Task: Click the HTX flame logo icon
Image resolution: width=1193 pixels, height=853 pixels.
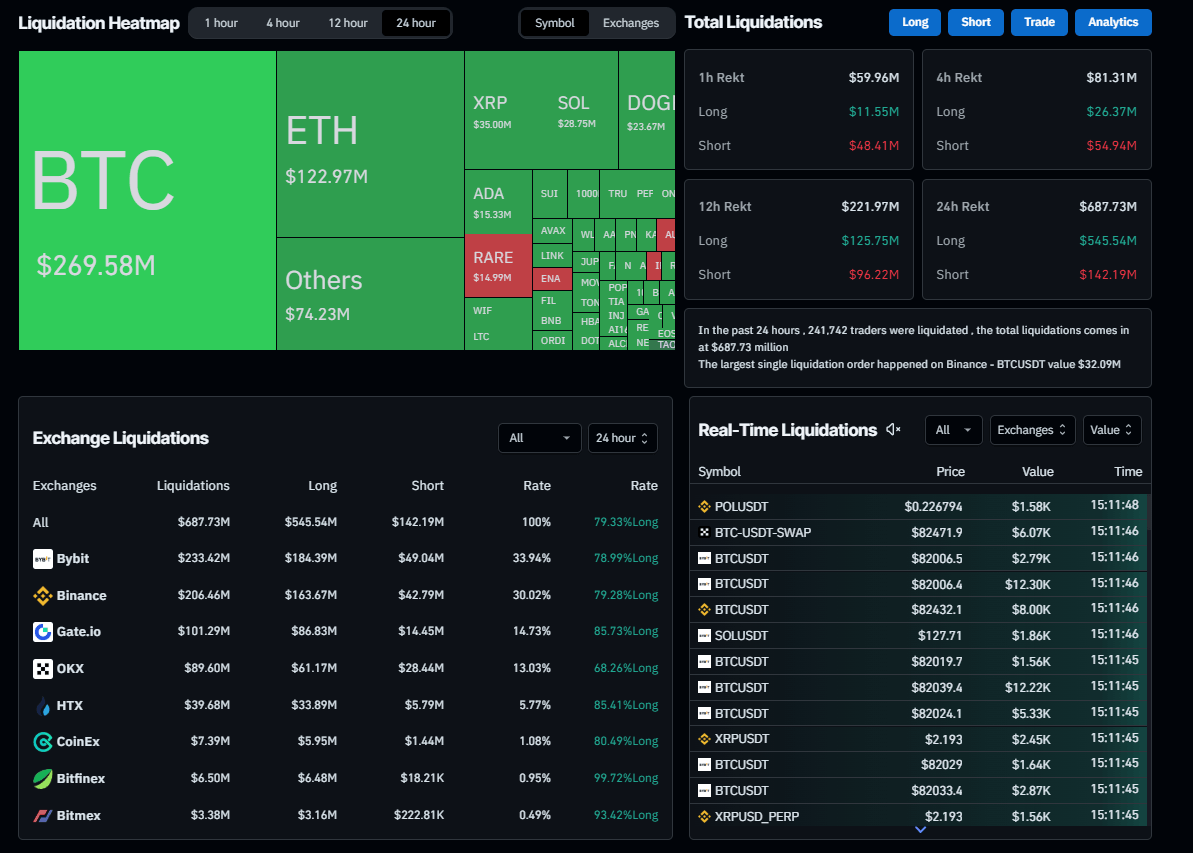Action: [x=43, y=706]
